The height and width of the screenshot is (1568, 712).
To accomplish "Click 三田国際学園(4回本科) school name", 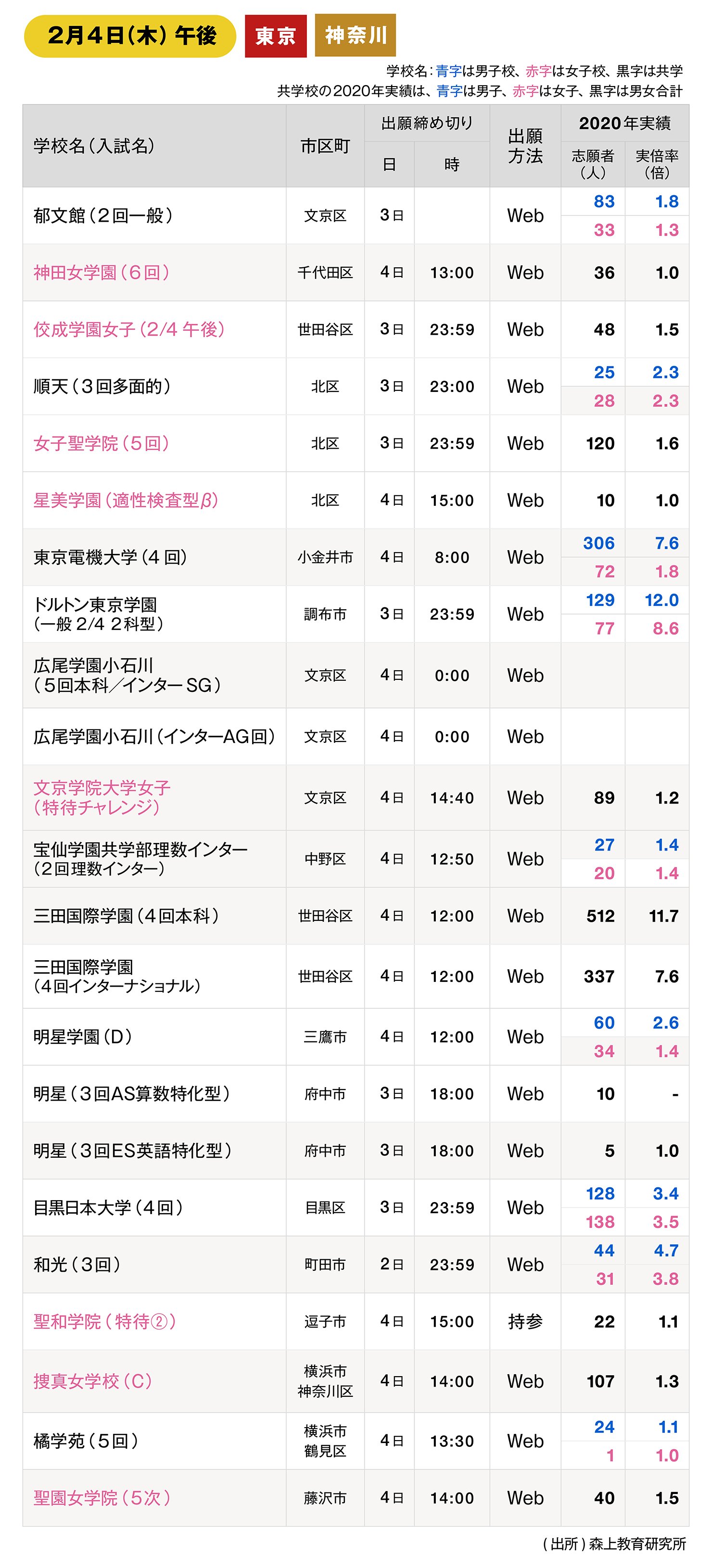I will [x=127, y=916].
